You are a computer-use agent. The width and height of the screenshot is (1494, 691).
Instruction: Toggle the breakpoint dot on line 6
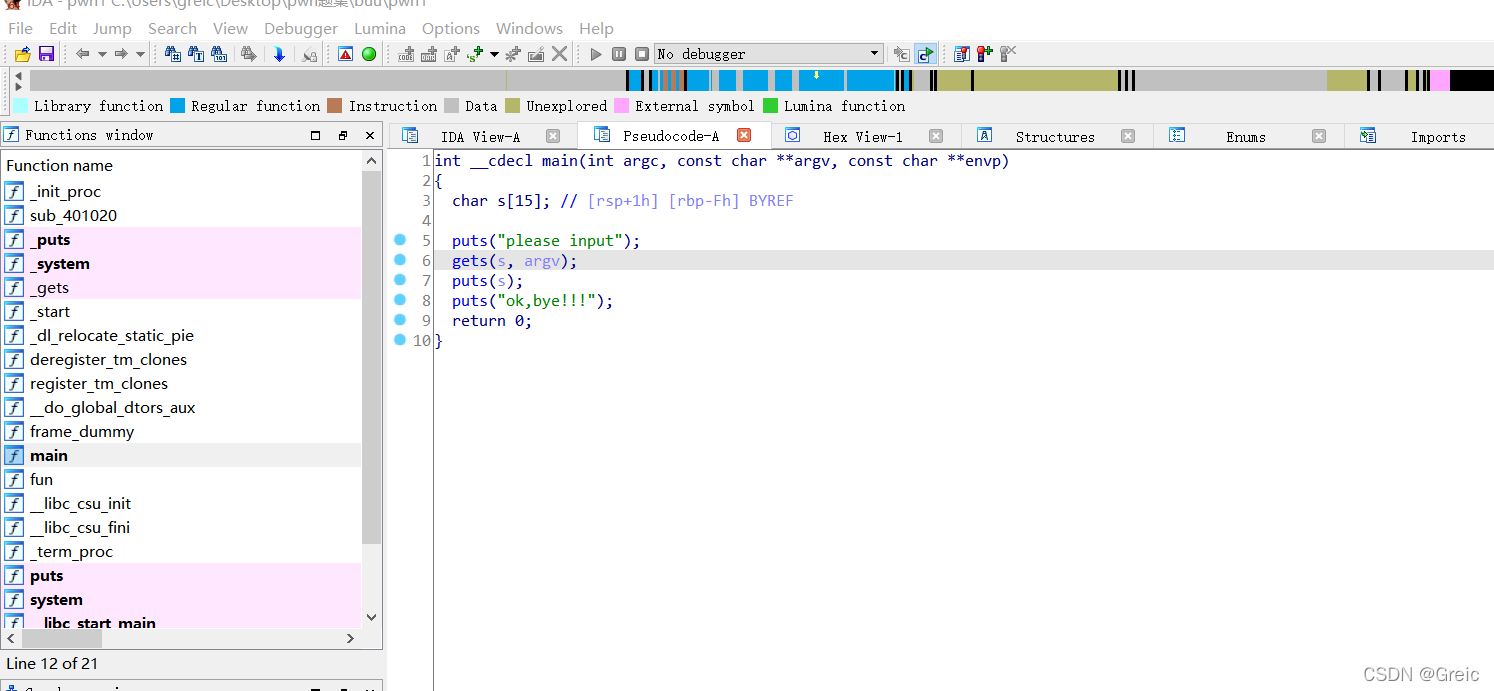pos(400,260)
